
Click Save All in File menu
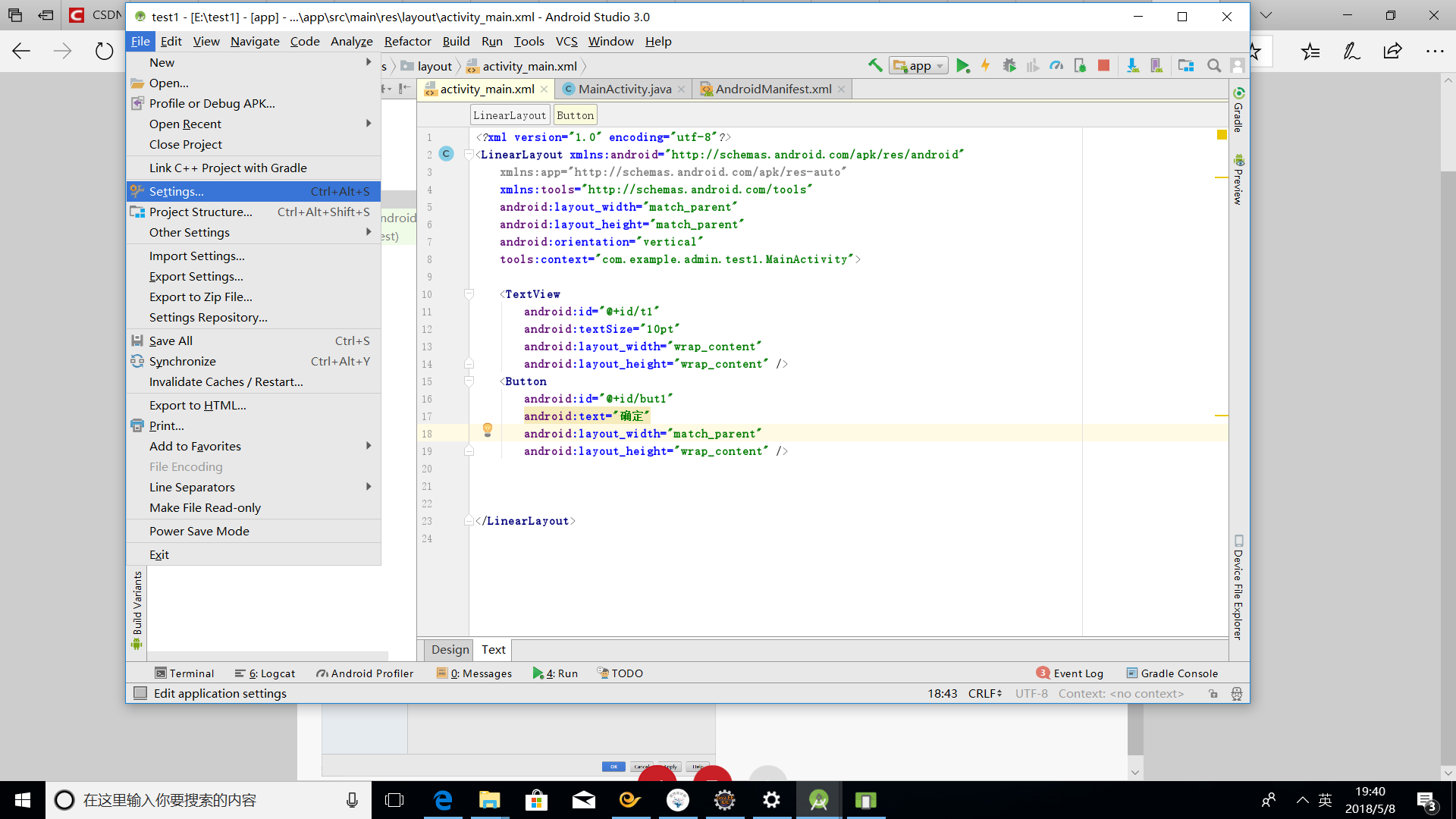pos(170,340)
